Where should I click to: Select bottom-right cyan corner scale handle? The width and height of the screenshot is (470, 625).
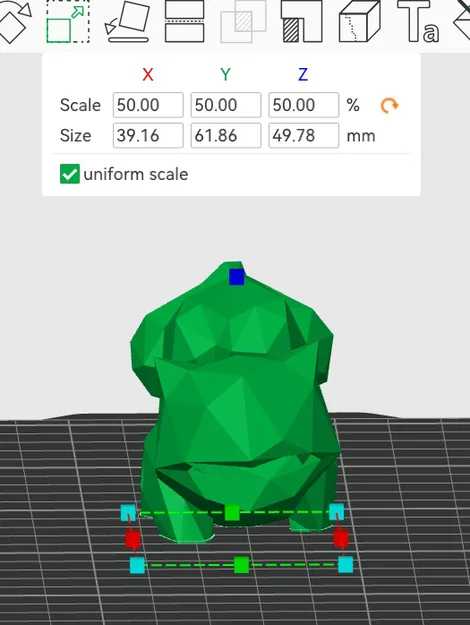click(345, 564)
